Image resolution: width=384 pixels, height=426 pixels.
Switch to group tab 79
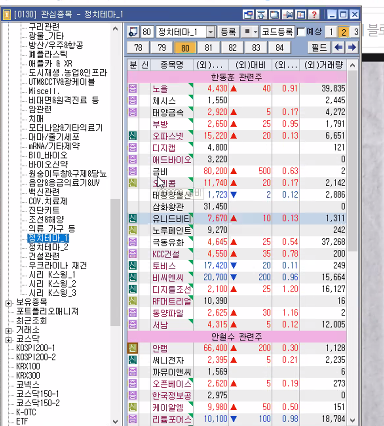point(162,48)
